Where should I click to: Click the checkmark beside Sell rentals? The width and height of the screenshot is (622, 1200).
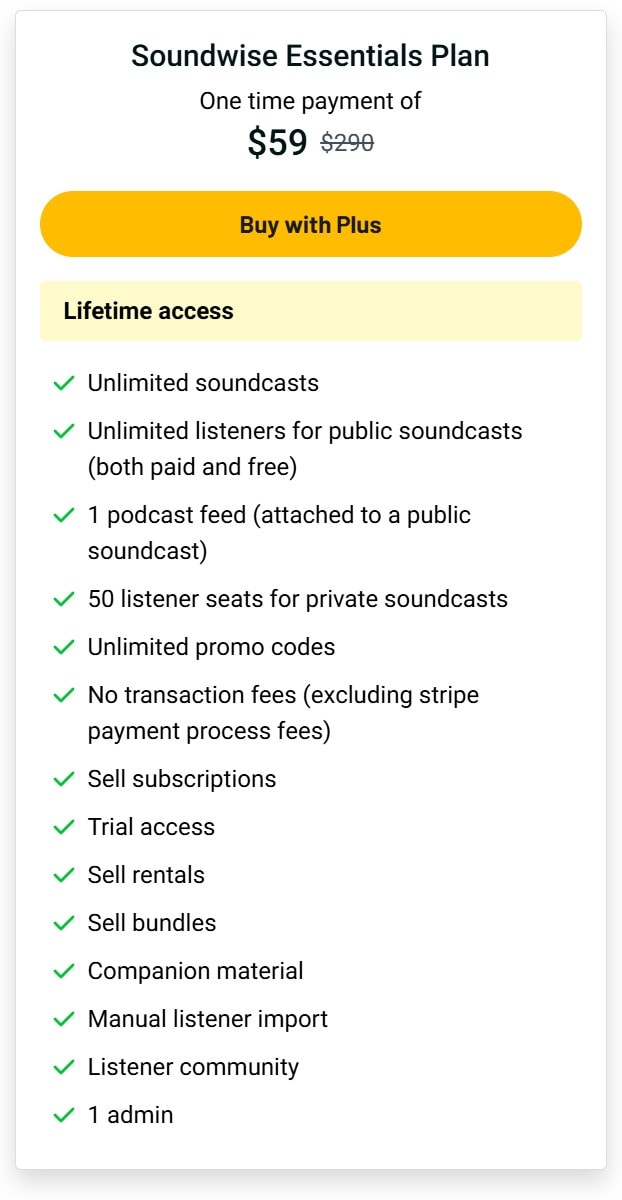(63, 875)
